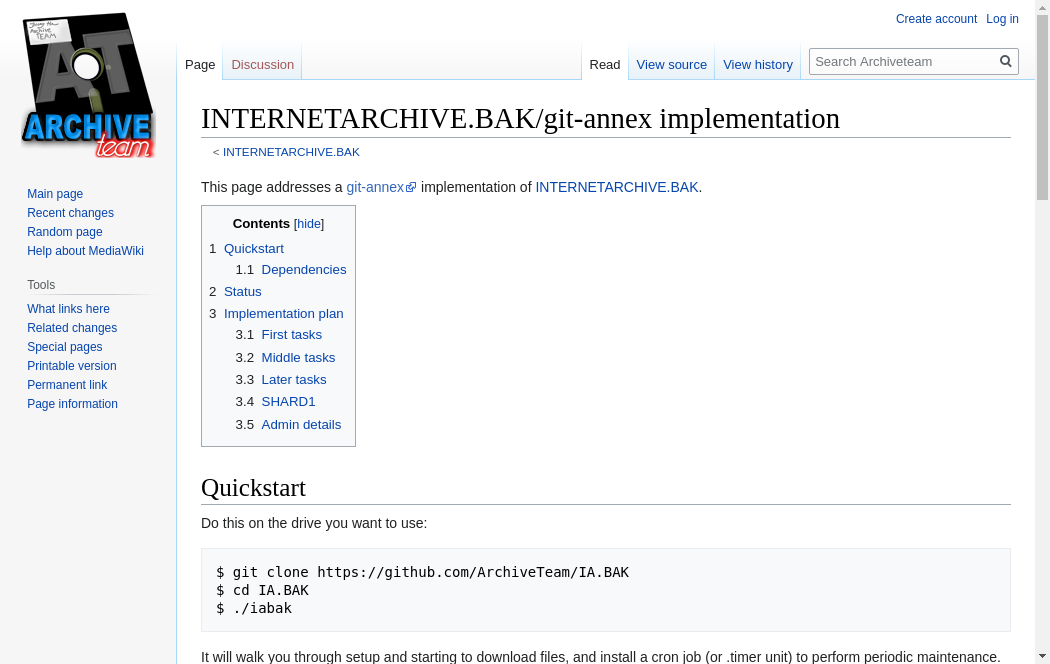1050x664 pixels.
Task: Open a Random page from sidebar
Action: [65, 232]
